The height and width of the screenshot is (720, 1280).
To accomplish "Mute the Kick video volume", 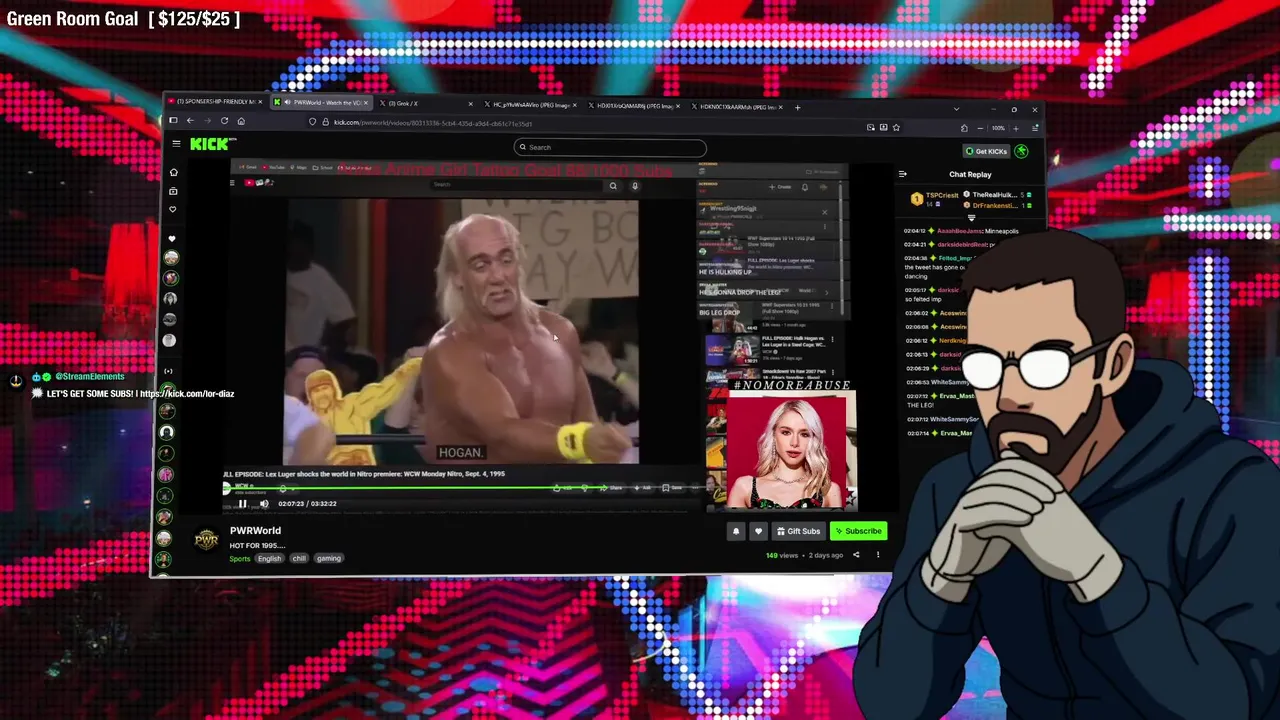I will coord(264,504).
